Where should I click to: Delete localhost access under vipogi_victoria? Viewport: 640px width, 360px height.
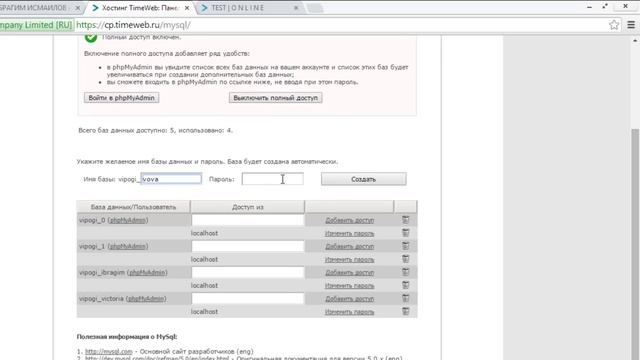405,311
